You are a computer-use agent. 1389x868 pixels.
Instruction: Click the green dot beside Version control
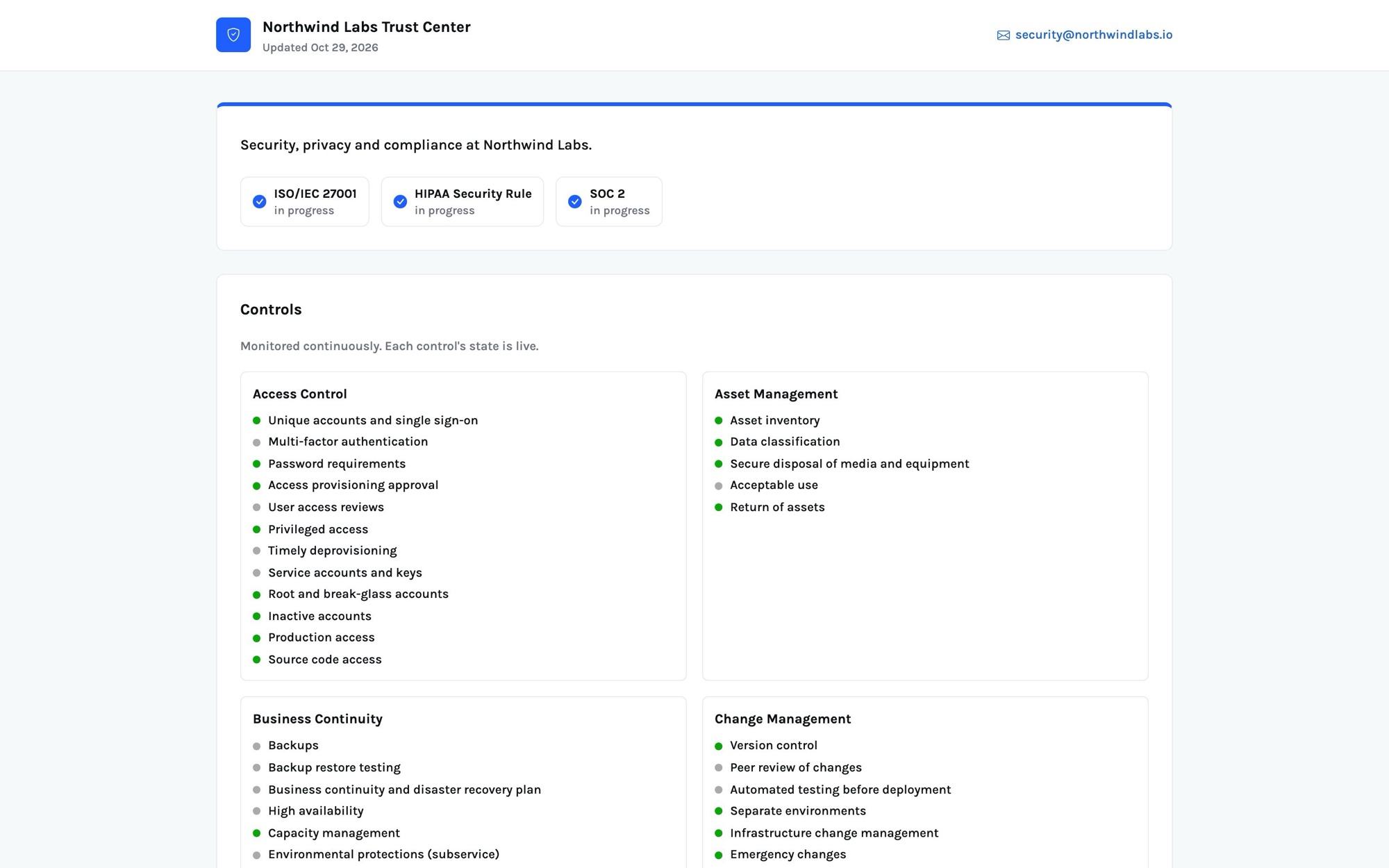pos(718,746)
